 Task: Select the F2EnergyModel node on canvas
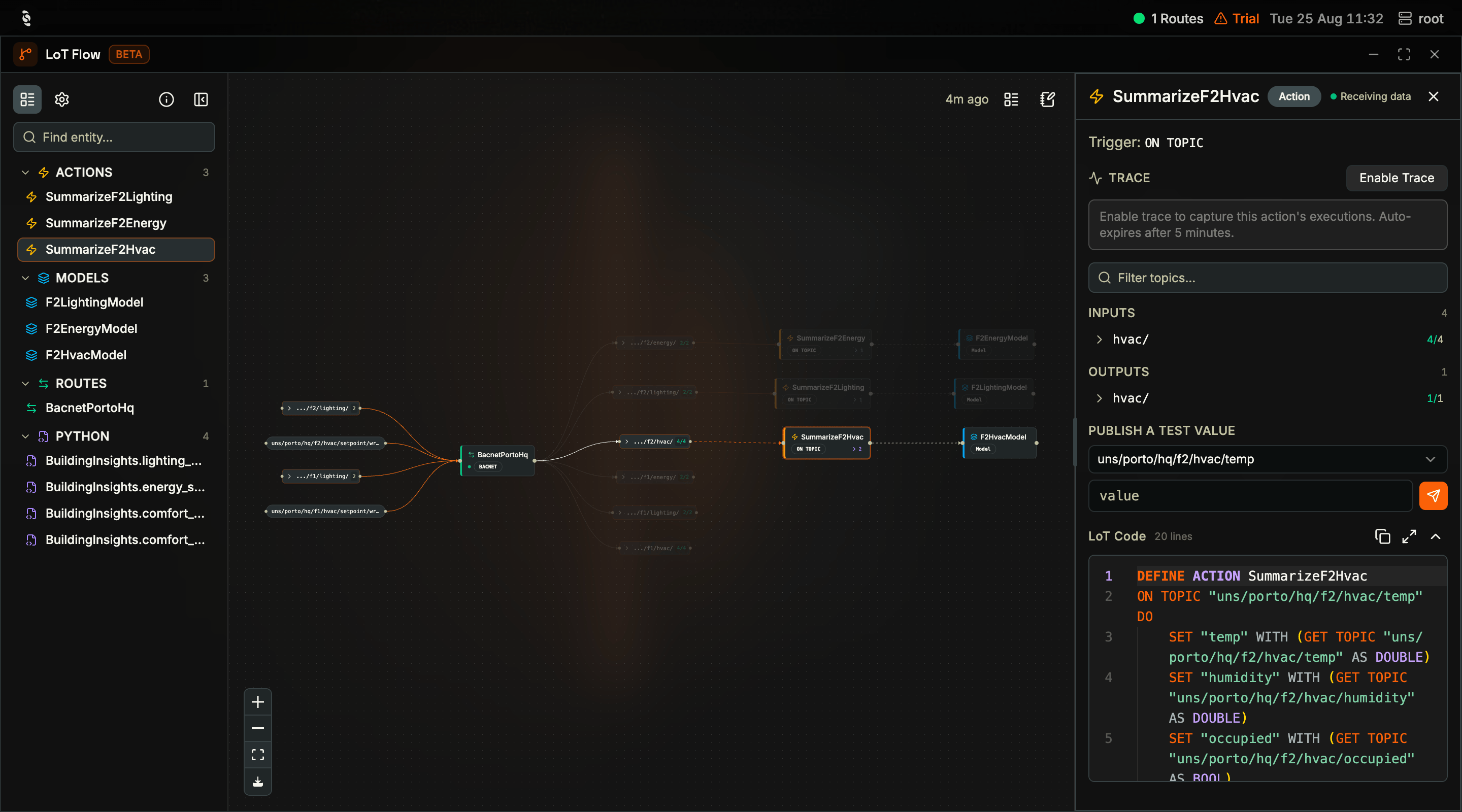(996, 344)
